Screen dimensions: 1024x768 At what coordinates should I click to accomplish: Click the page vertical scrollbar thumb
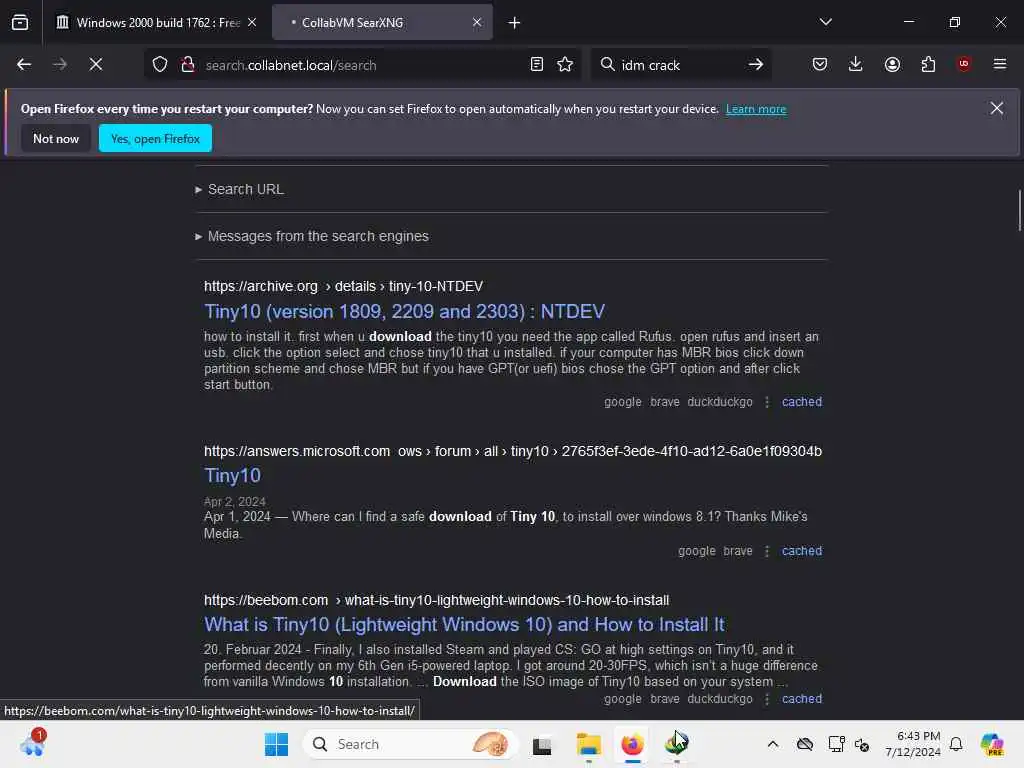click(1019, 210)
